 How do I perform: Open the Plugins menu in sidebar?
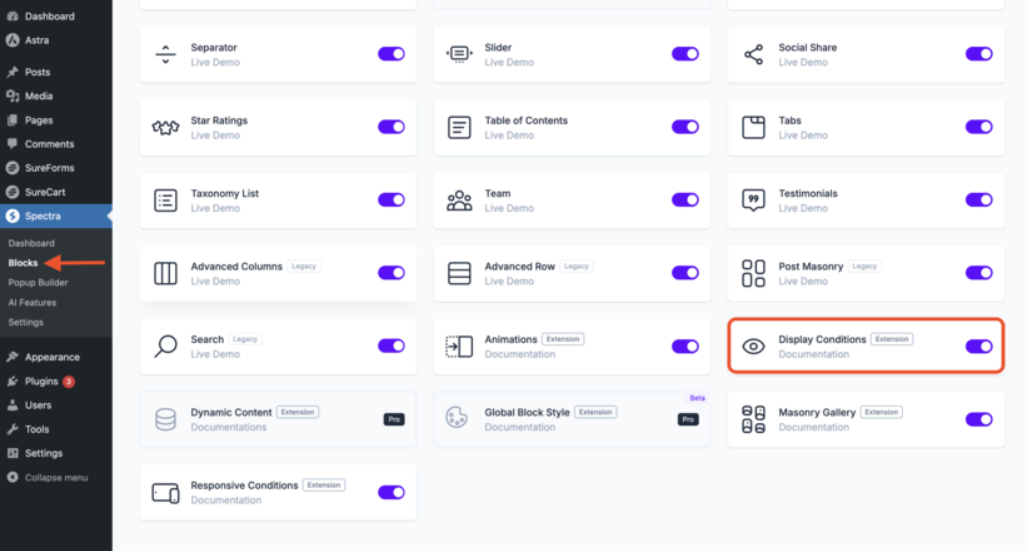[x=42, y=381]
